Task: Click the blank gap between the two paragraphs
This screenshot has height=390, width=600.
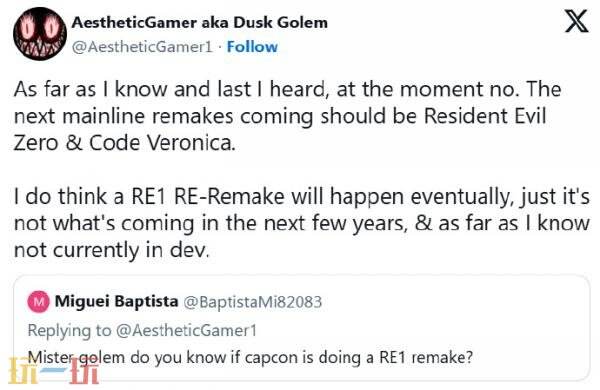Action: (300, 170)
